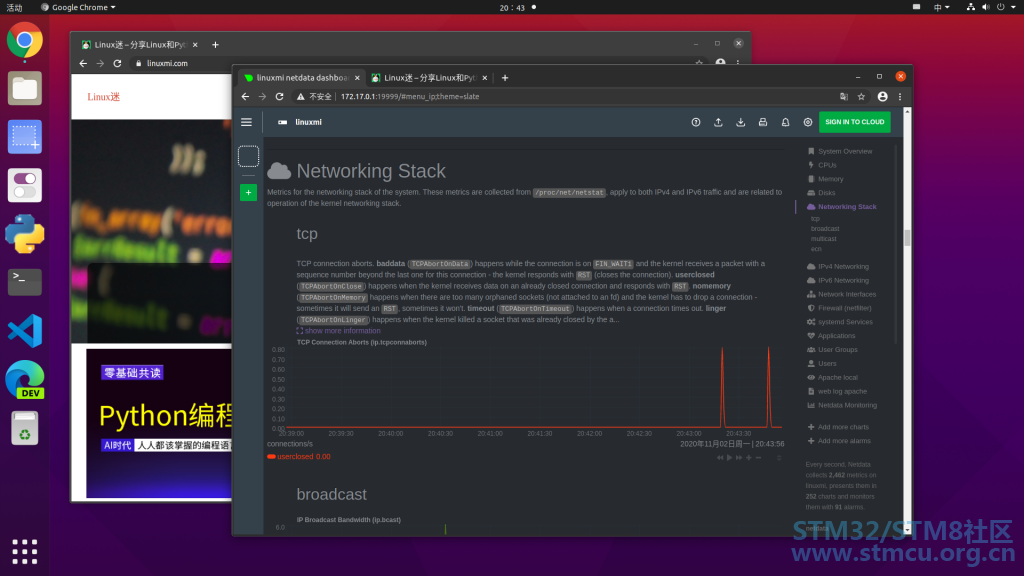1024x576 pixels.
Task: Click SIGN IN TO CLOUD button
Action: click(854, 122)
